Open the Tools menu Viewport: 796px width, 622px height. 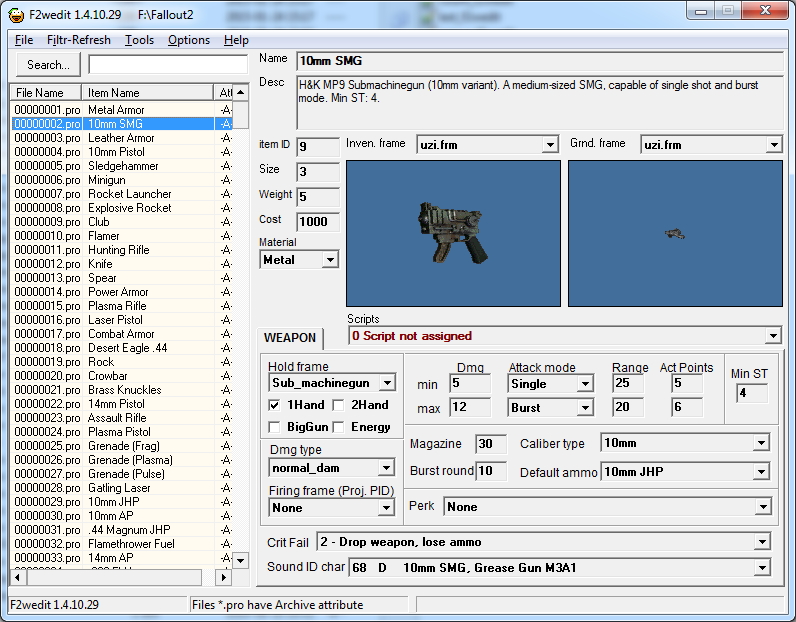(139, 40)
